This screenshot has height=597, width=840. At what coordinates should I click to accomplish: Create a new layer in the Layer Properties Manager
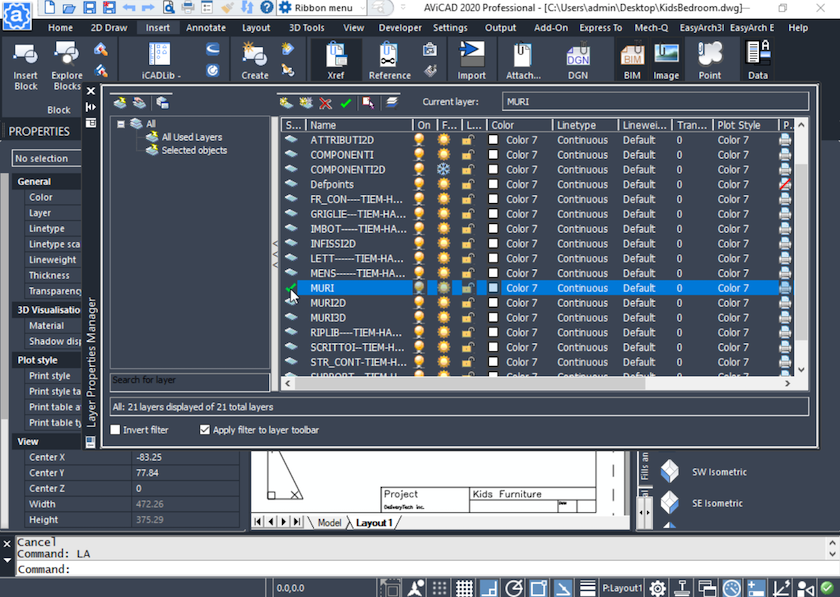point(285,102)
